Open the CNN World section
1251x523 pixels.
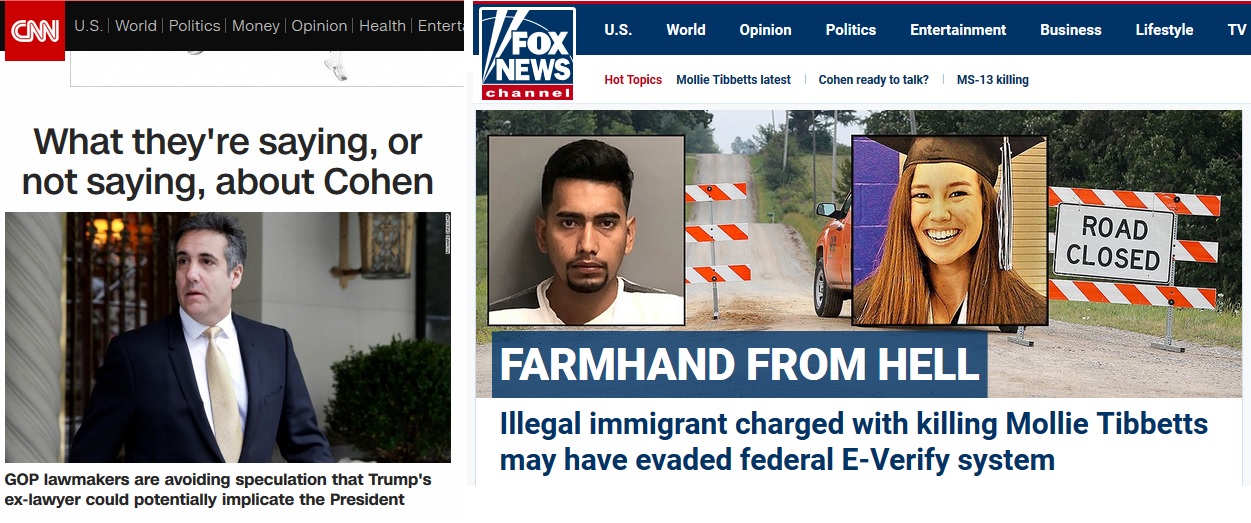[x=136, y=26]
